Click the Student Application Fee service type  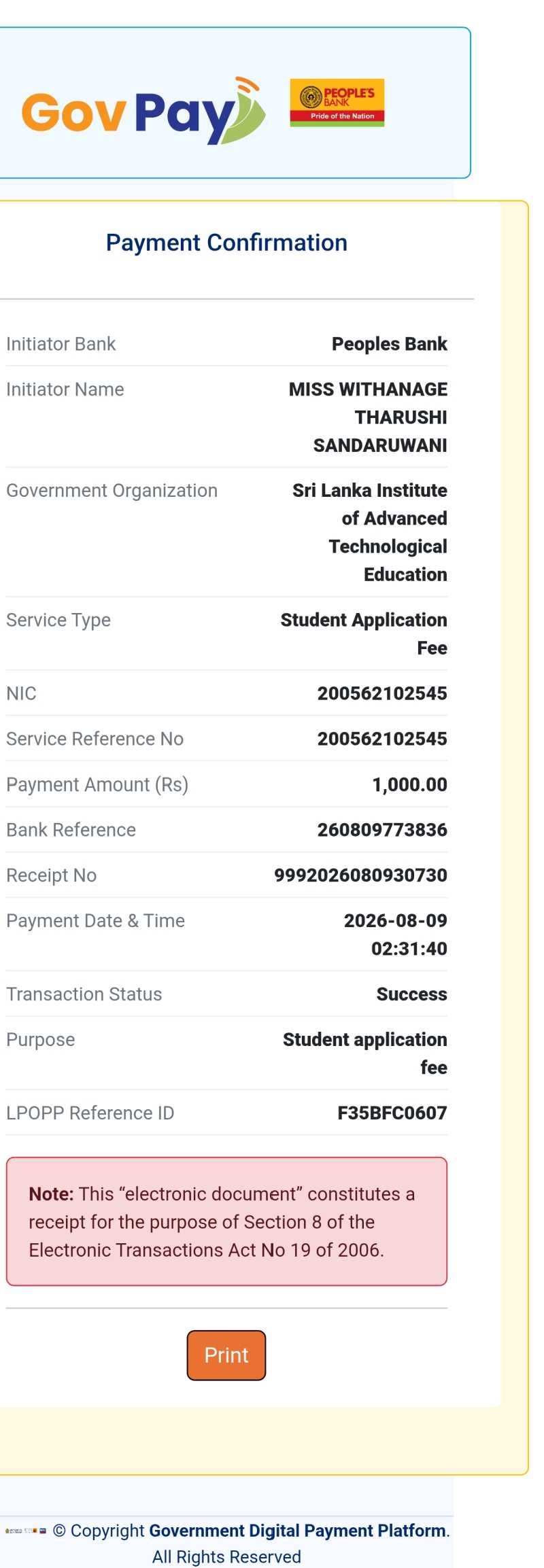[364, 633]
